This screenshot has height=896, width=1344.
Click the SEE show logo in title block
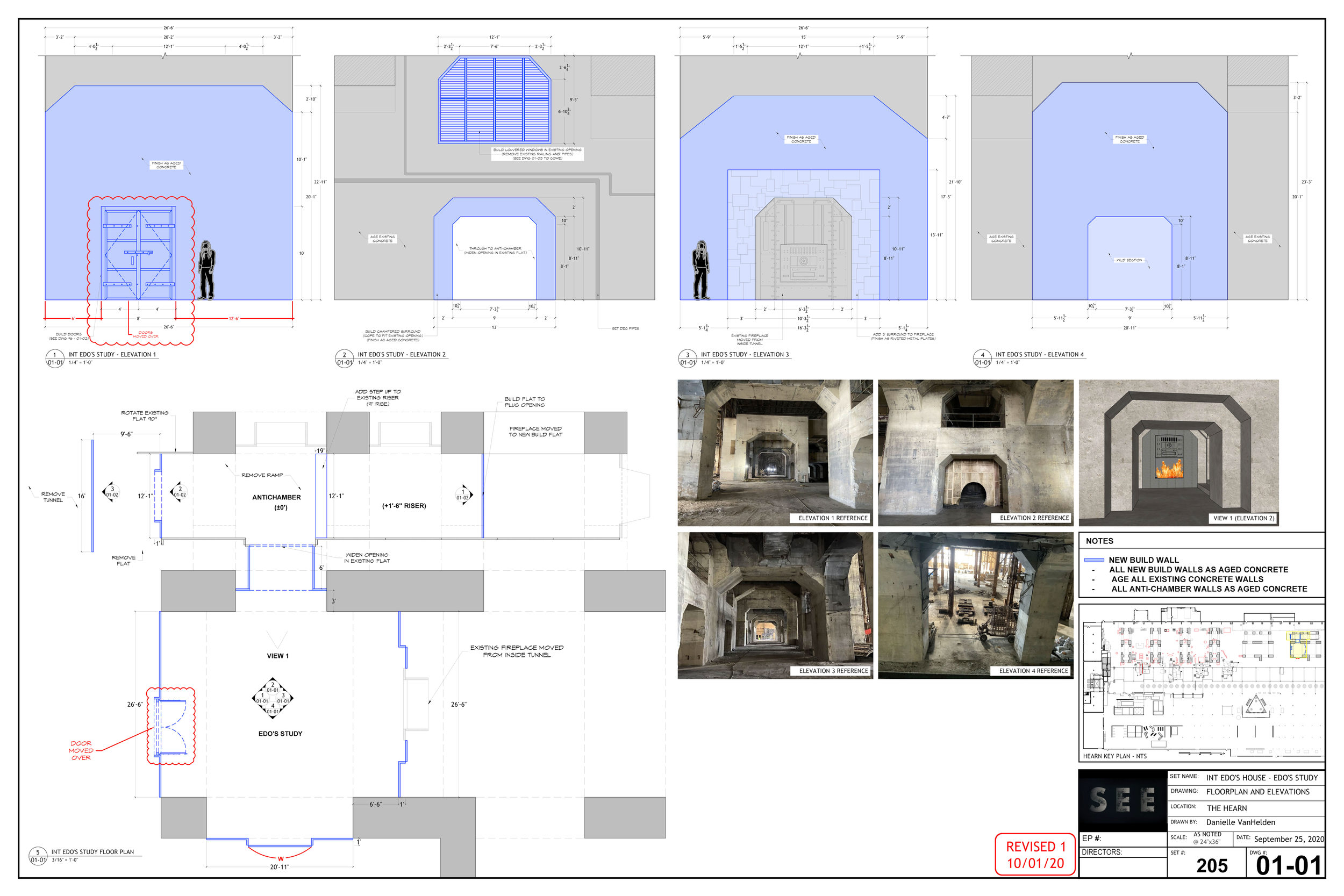tap(1122, 799)
